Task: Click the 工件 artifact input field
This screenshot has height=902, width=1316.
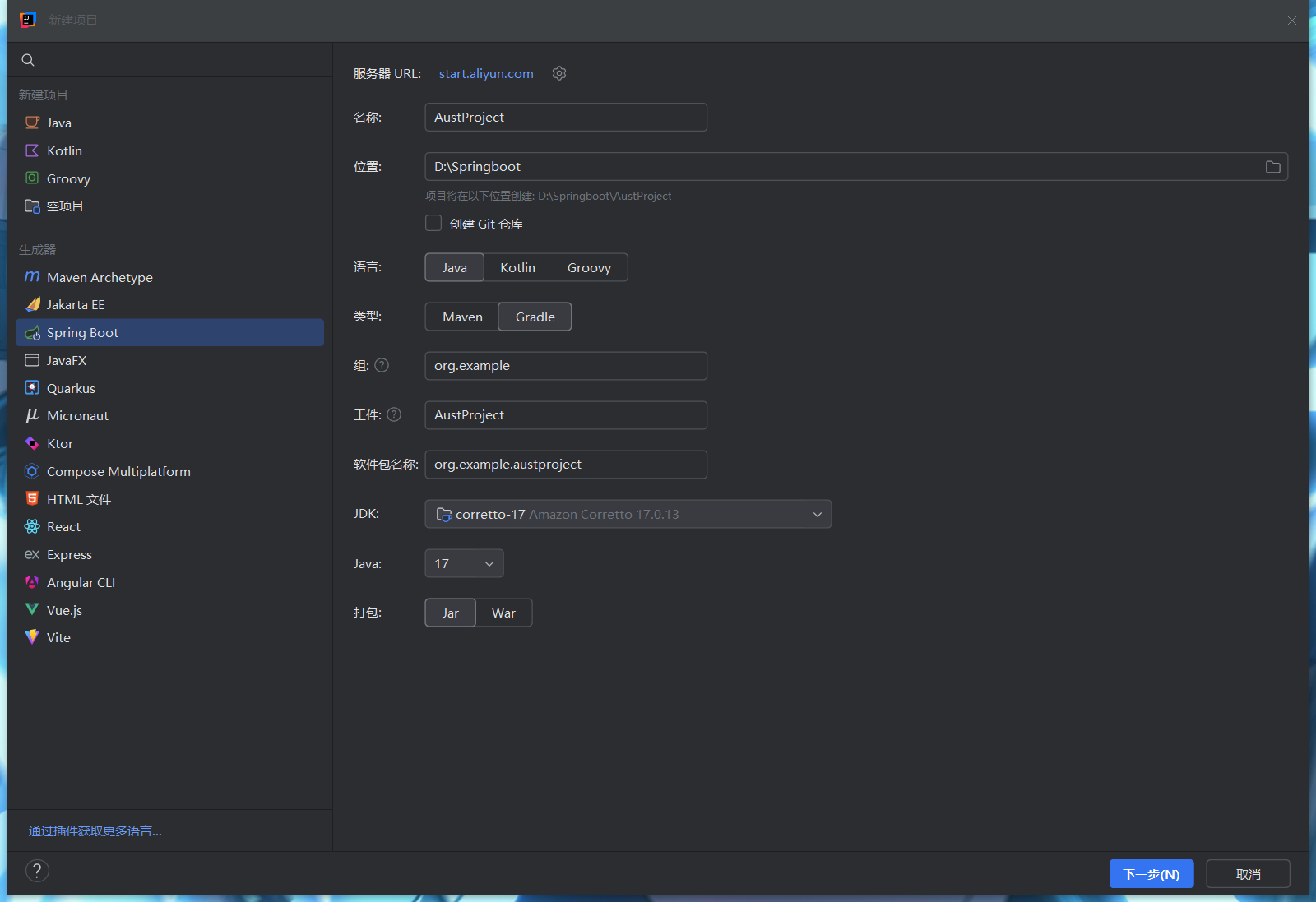Action: point(566,414)
